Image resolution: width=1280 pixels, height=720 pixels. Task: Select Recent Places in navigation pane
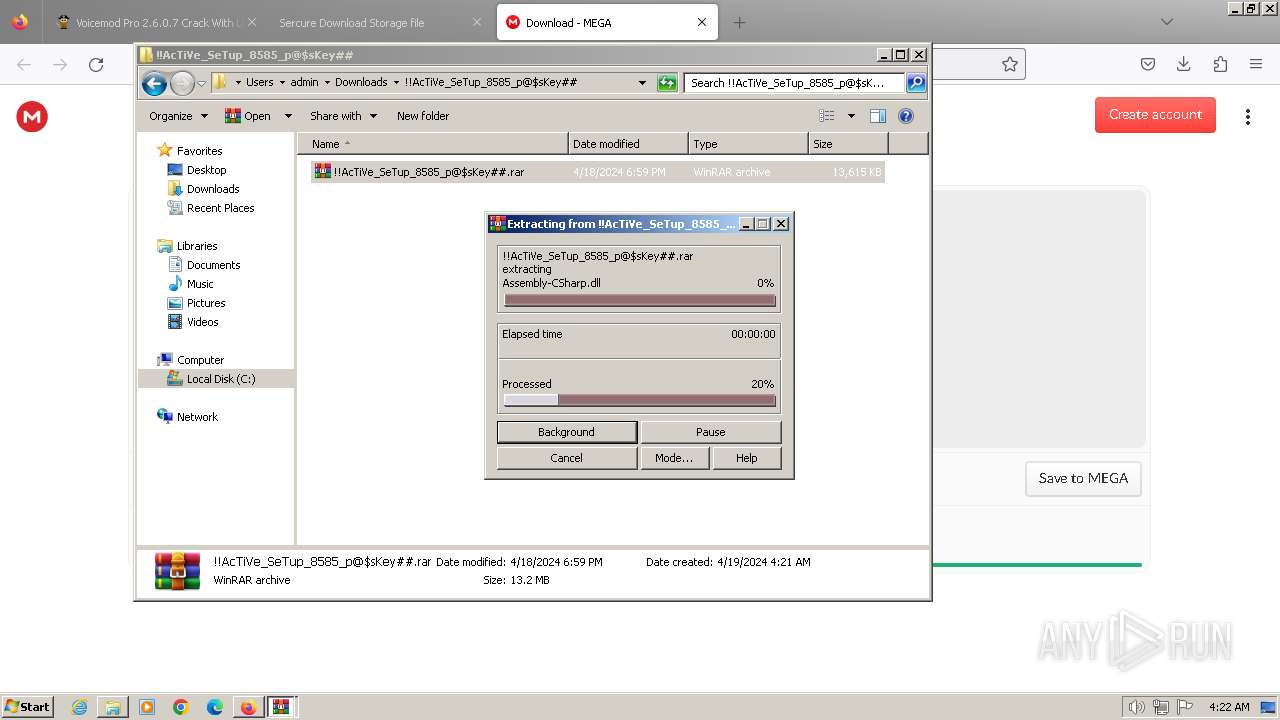(x=220, y=208)
